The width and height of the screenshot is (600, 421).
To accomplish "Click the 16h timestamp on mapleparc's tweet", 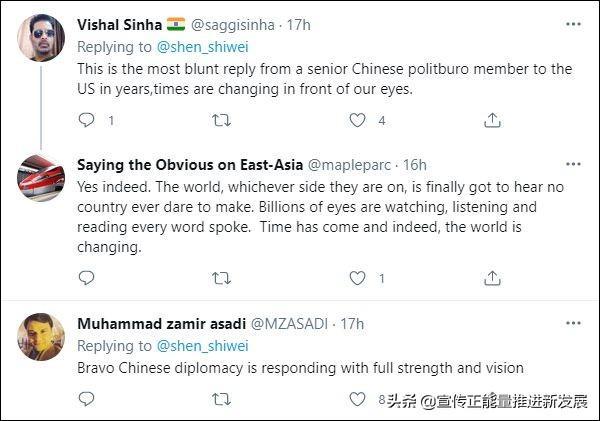I will pyautogui.click(x=414, y=162).
